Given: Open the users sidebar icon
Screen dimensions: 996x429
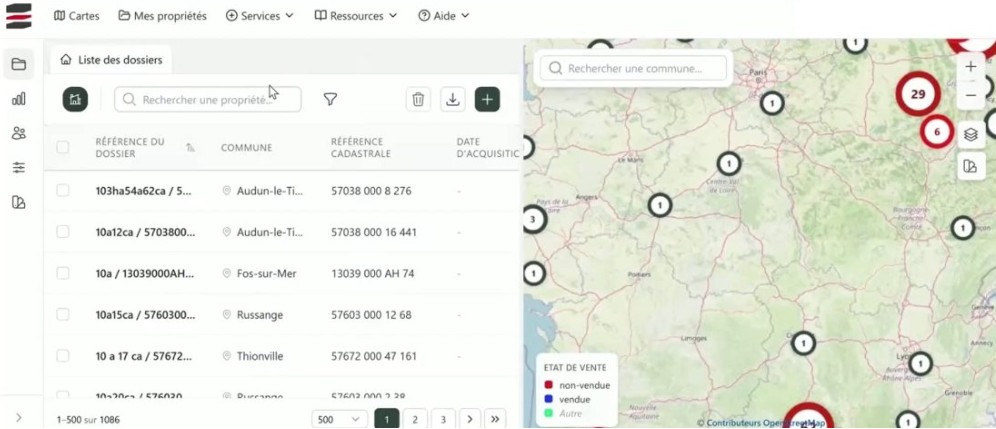Looking at the screenshot, I should coord(18,133).
